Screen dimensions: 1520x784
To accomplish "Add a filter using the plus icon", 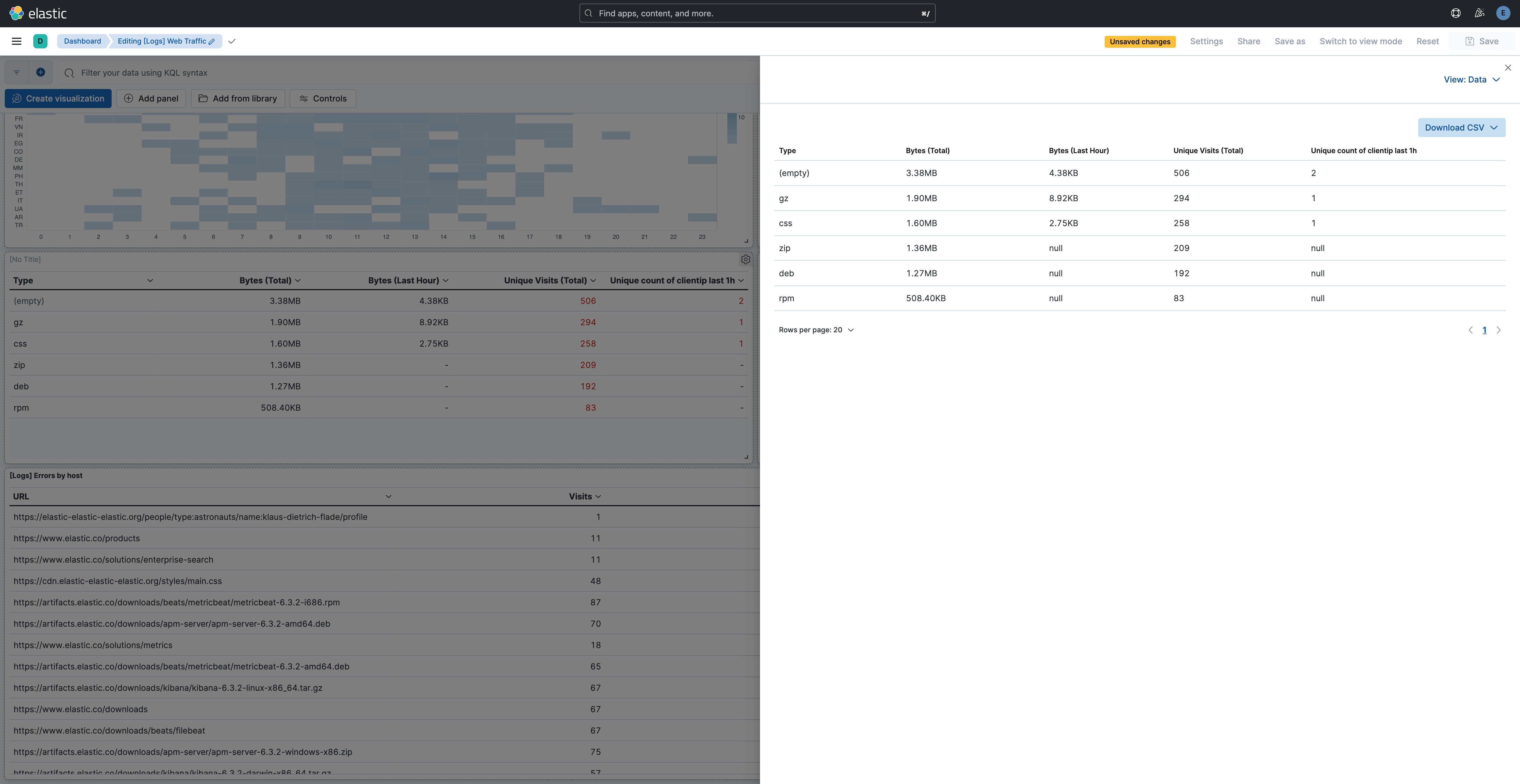I will pyautogui.click(x=40, y=72).
